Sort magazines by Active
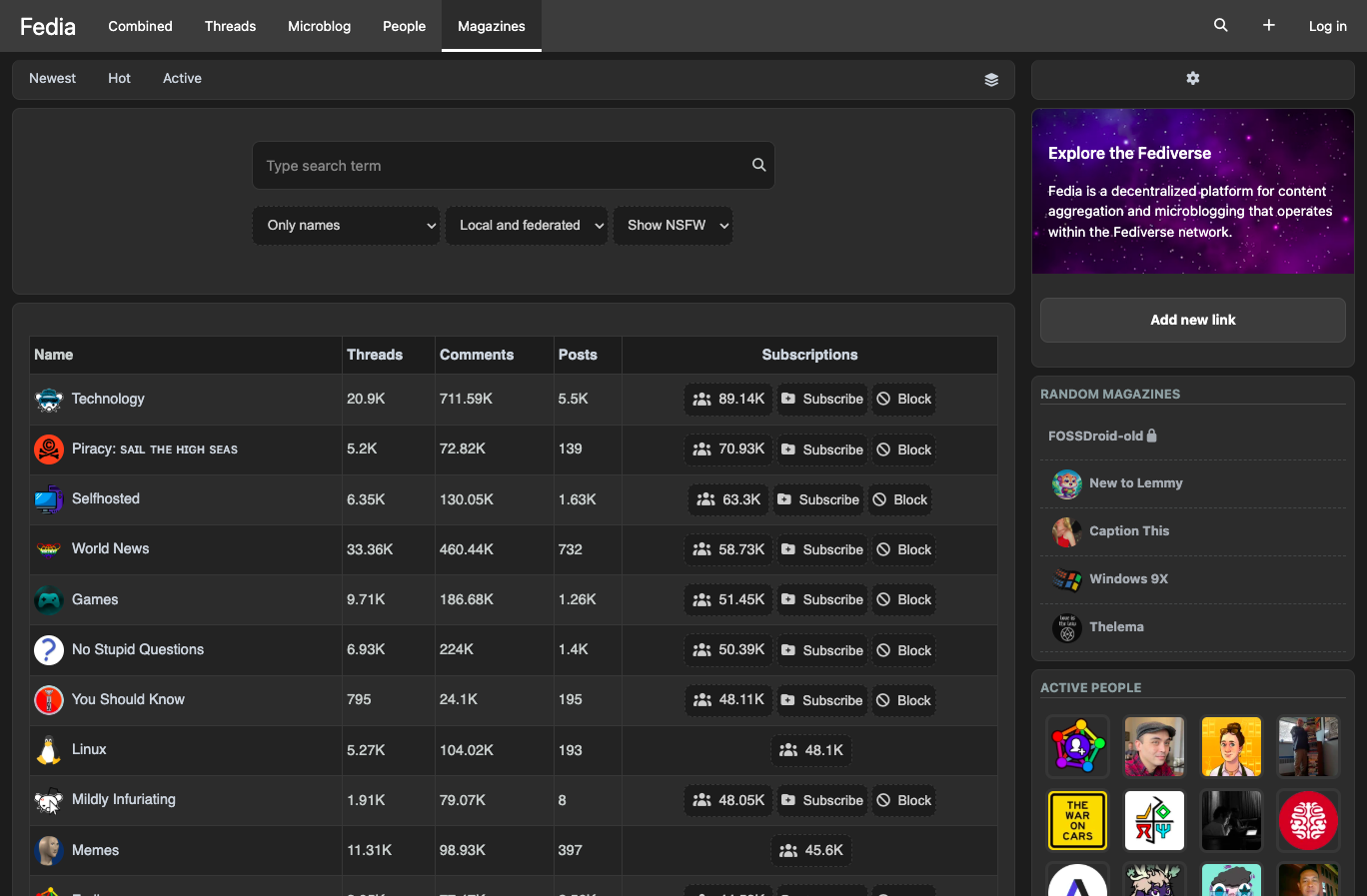Viewport: 1367px width, 896px height. 182,79
